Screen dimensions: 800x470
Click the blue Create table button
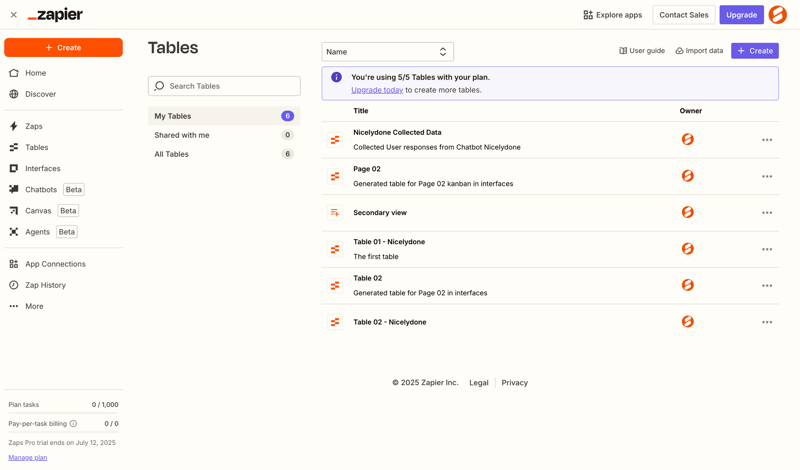coord(755,51)
